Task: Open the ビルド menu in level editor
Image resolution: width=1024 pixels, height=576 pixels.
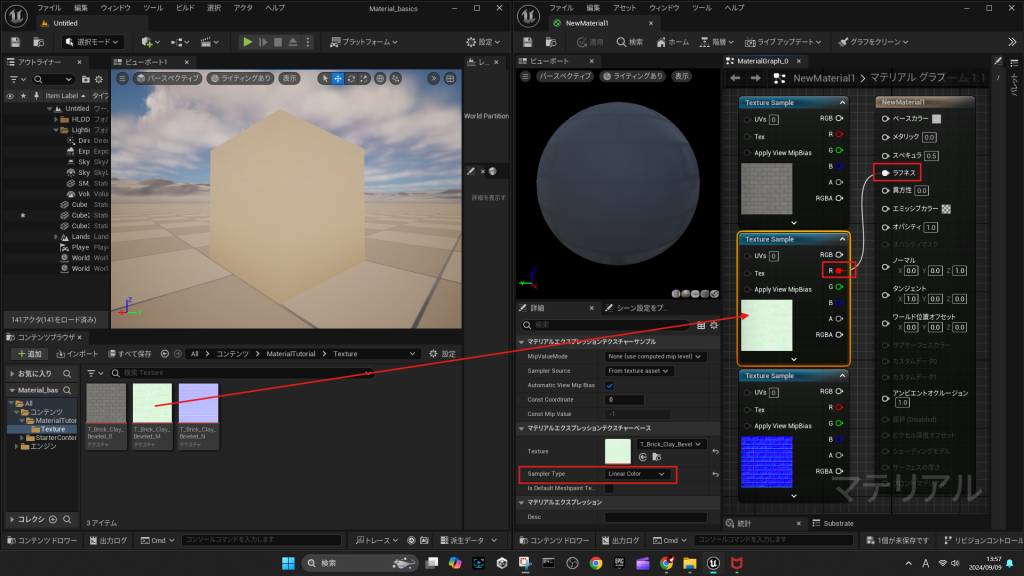Action: 185,7
